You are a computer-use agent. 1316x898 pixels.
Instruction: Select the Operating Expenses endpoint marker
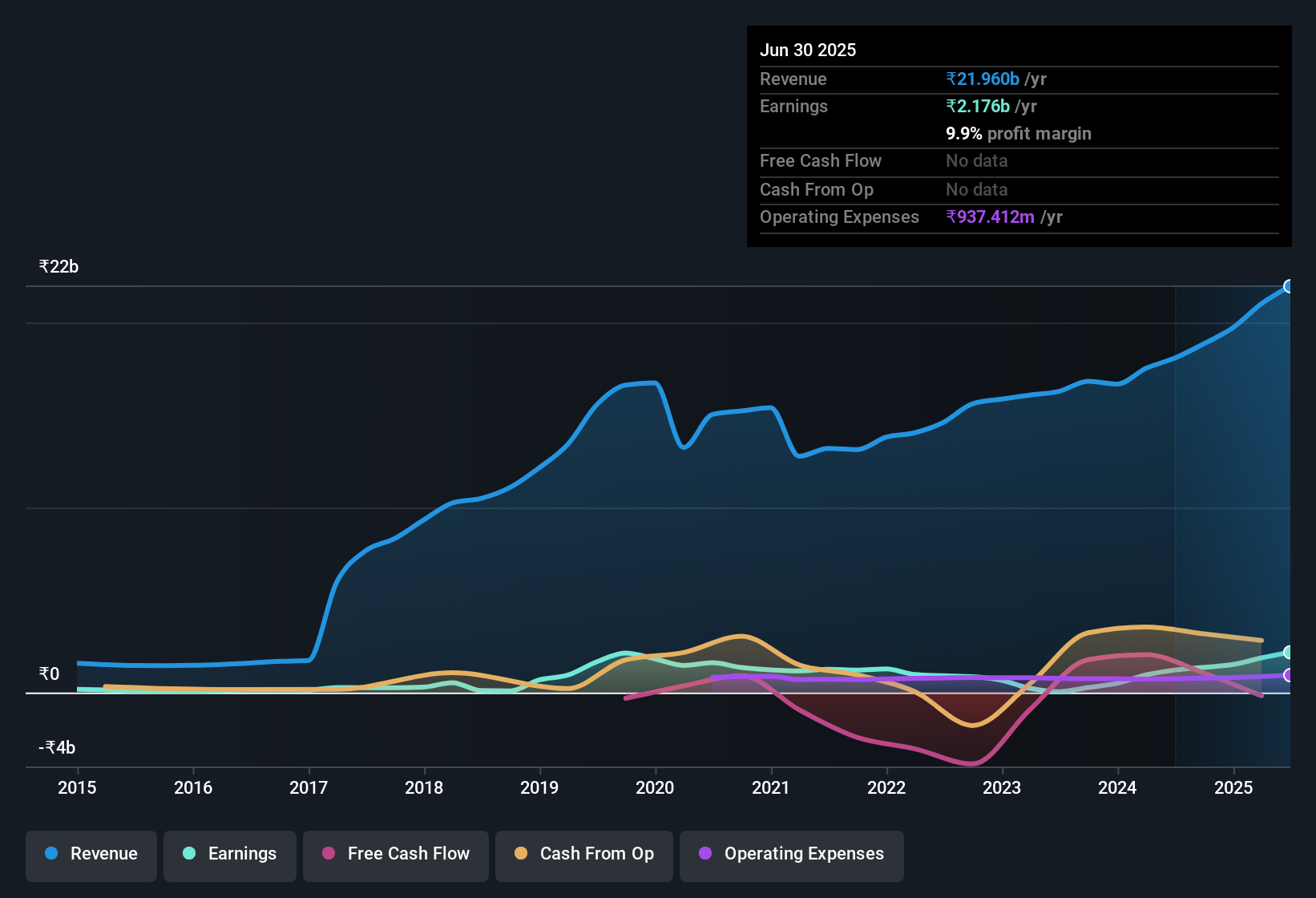(x=1289, y=677)
